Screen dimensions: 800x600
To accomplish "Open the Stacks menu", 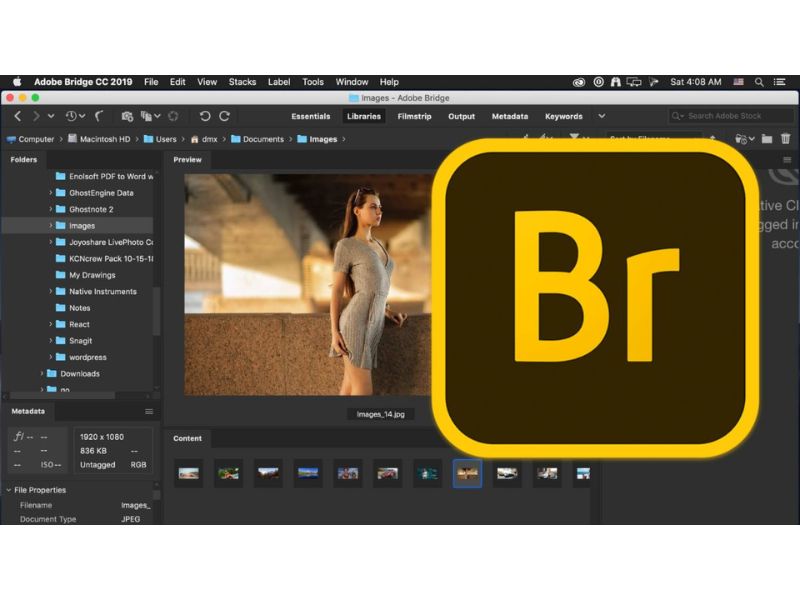I will [x=242, y=82].
